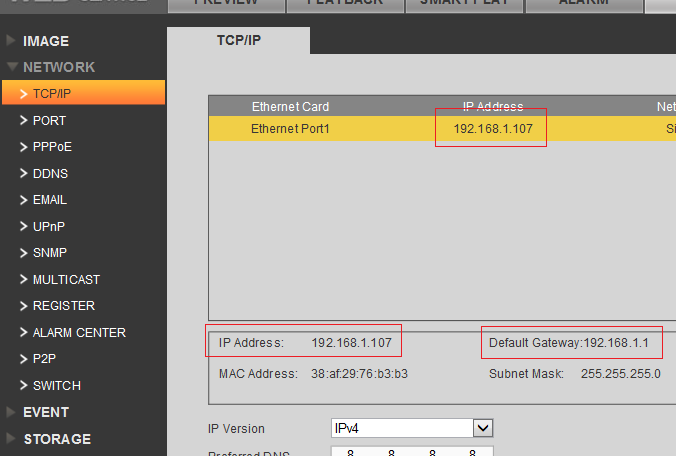Click arrow icon beside P2P

23,359
